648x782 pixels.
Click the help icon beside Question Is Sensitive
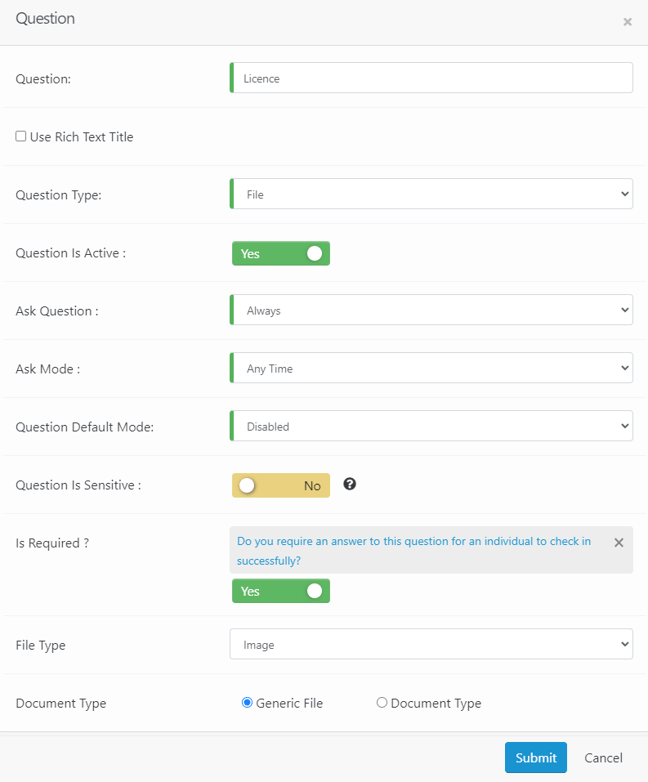tap(350, 484)
